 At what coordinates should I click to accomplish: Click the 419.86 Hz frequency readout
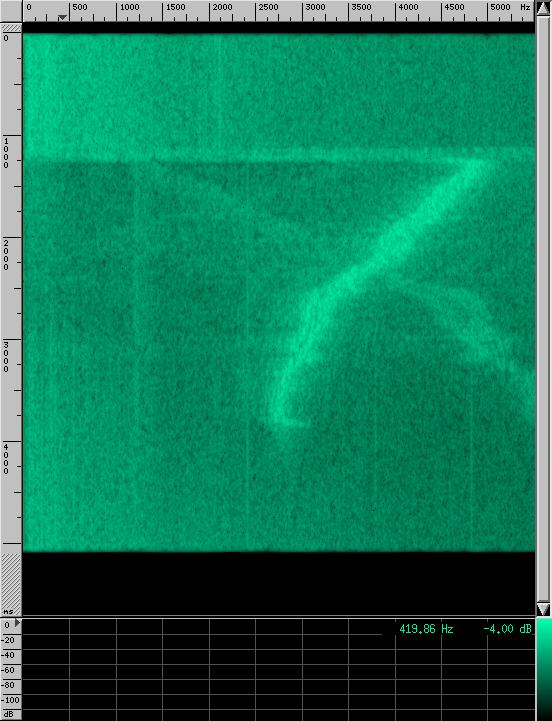(x=426, y=629)
